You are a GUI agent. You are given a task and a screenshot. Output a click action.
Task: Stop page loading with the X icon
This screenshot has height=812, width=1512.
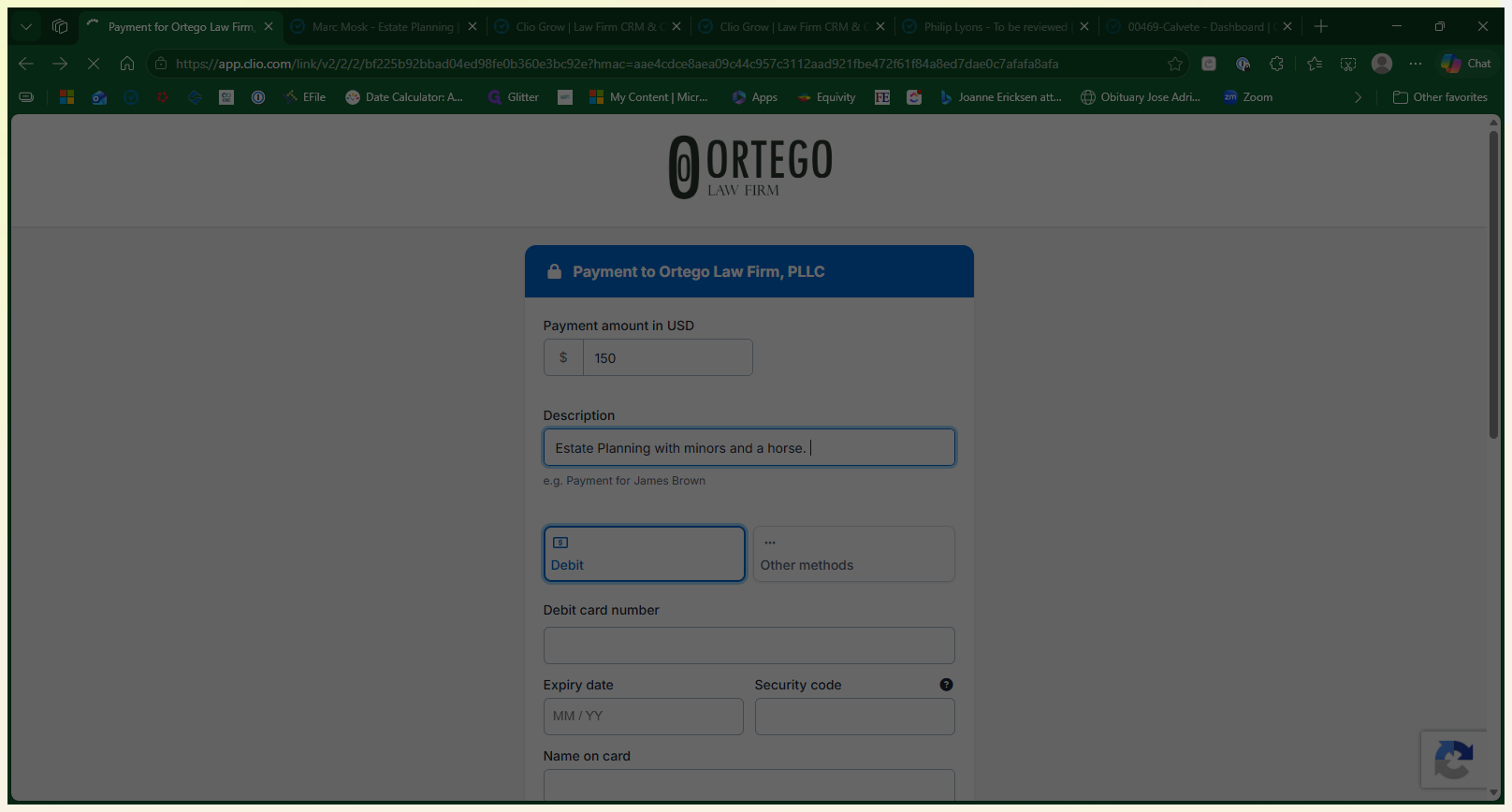[x=94, y=64]
